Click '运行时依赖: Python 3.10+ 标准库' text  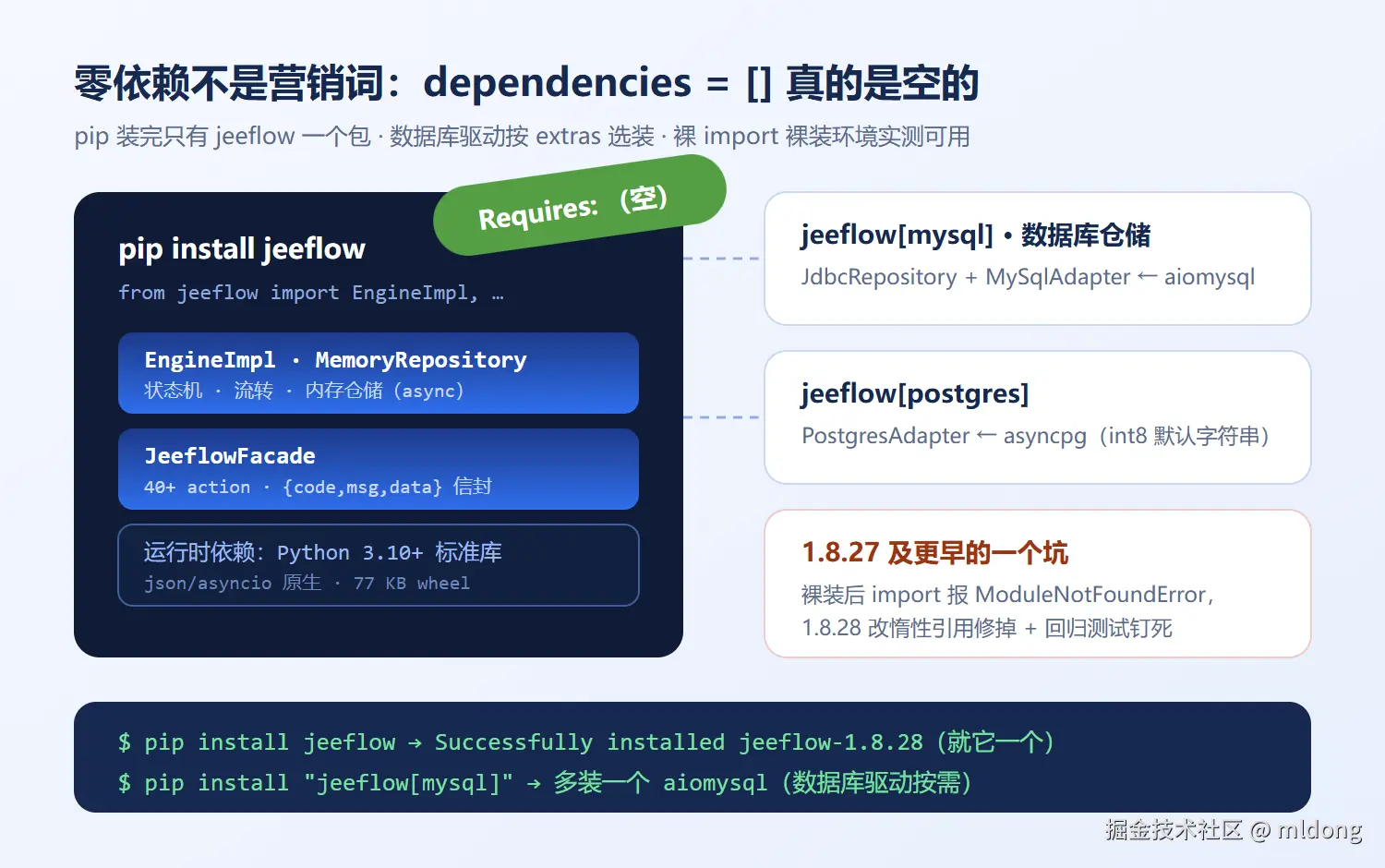point(323,552)
